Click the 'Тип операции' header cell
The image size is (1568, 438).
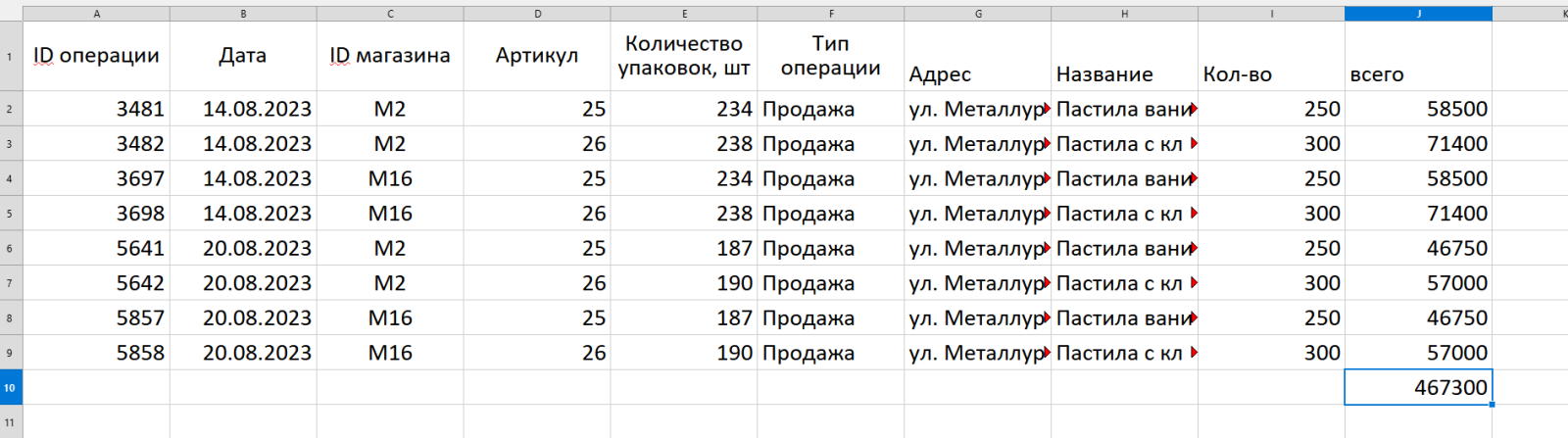point(830,56)
